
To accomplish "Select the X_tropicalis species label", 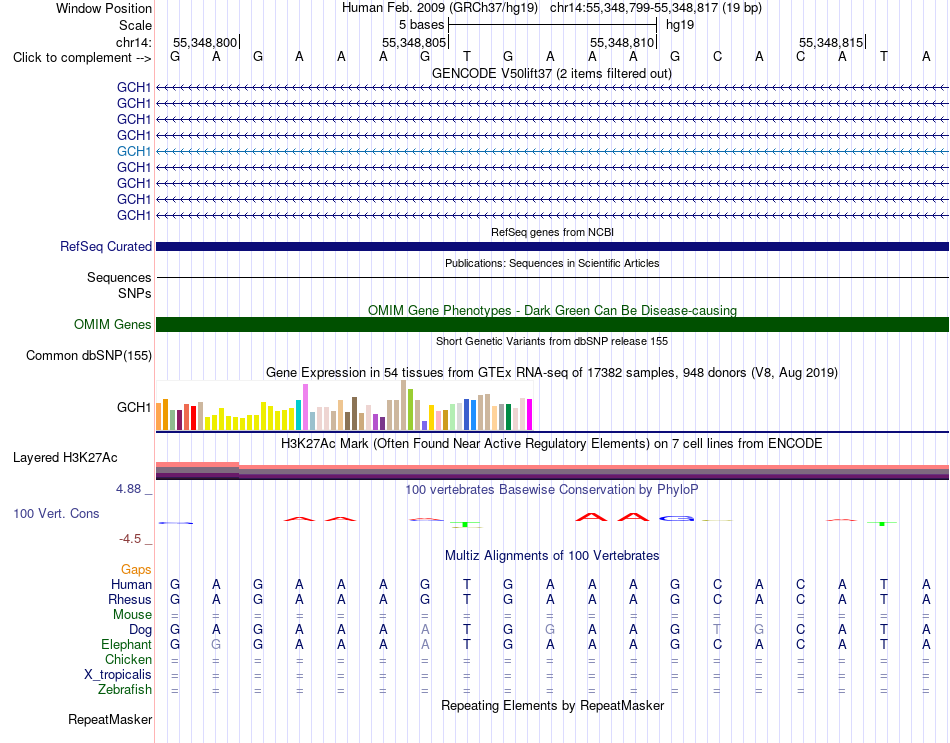I will pyautogui.click(x=118, y=675).
